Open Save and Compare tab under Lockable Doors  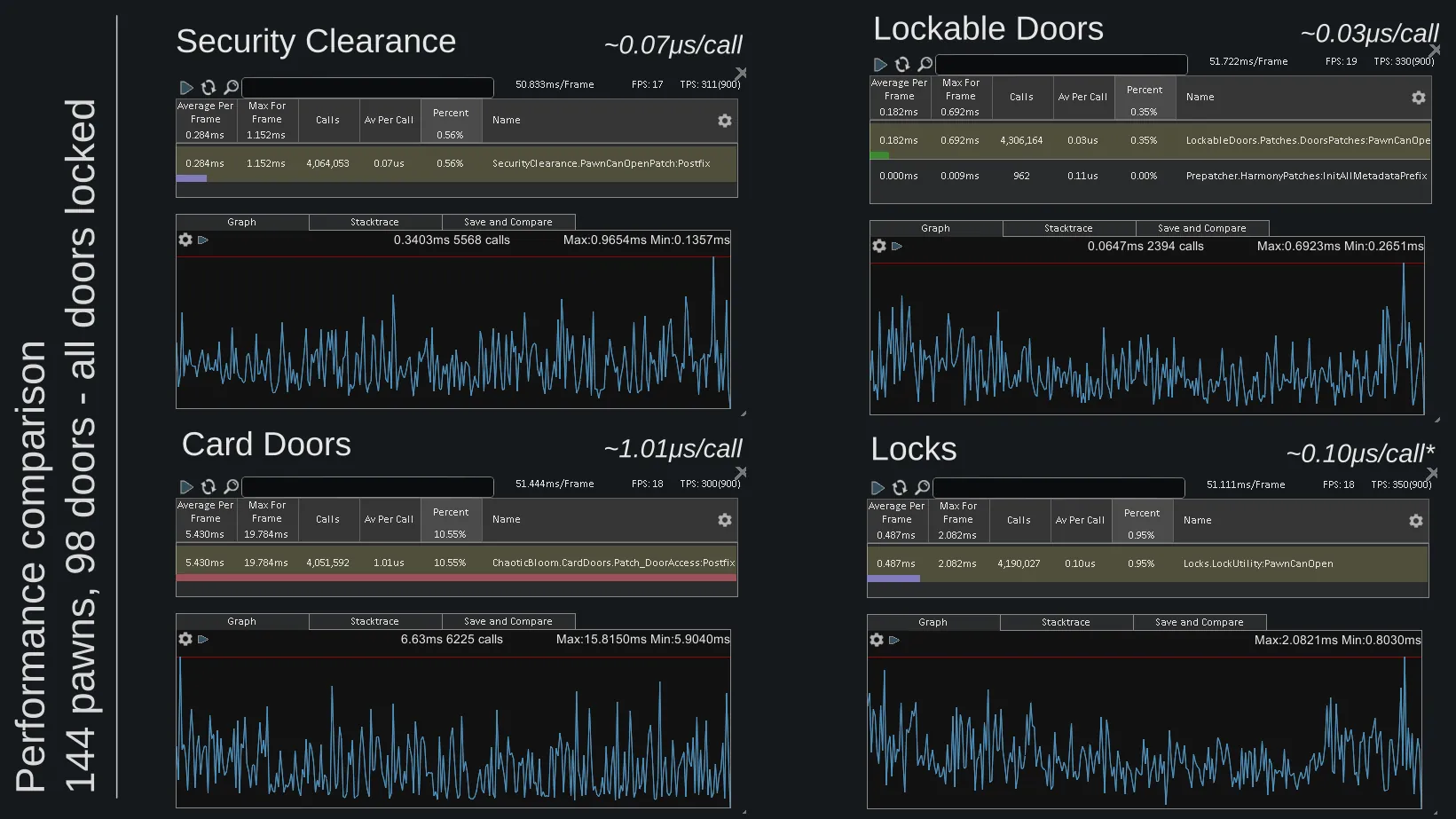1201,229
